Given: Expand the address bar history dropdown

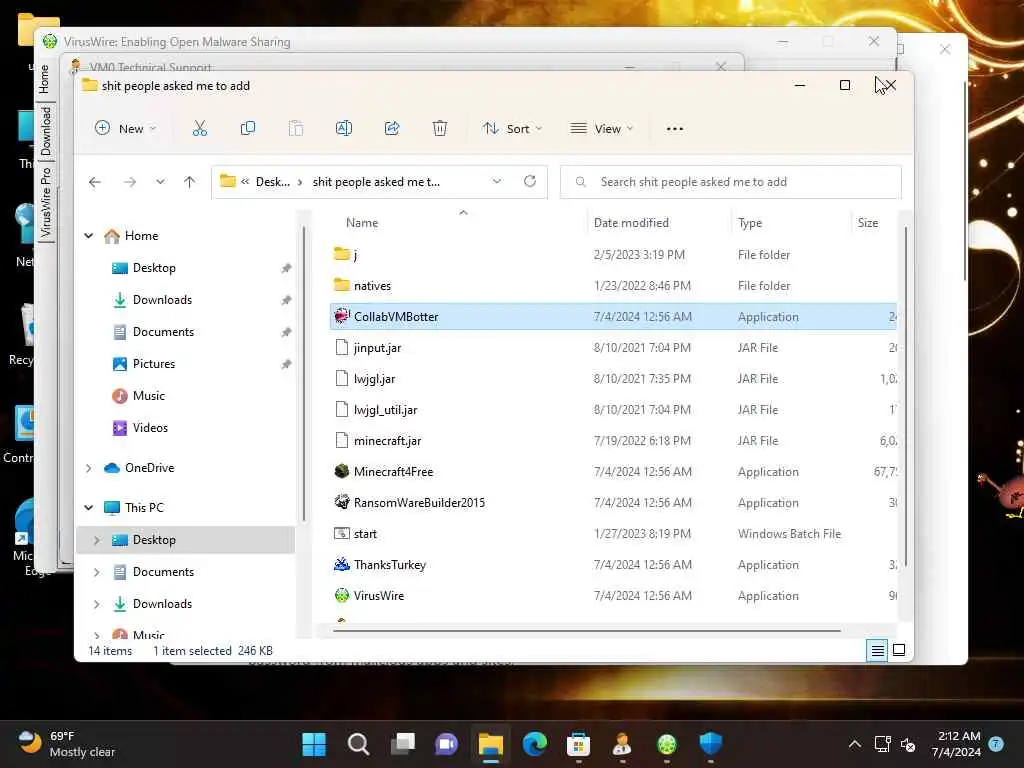Looking at the screenshot, I should pyautogui.click(x=497, y=182).
